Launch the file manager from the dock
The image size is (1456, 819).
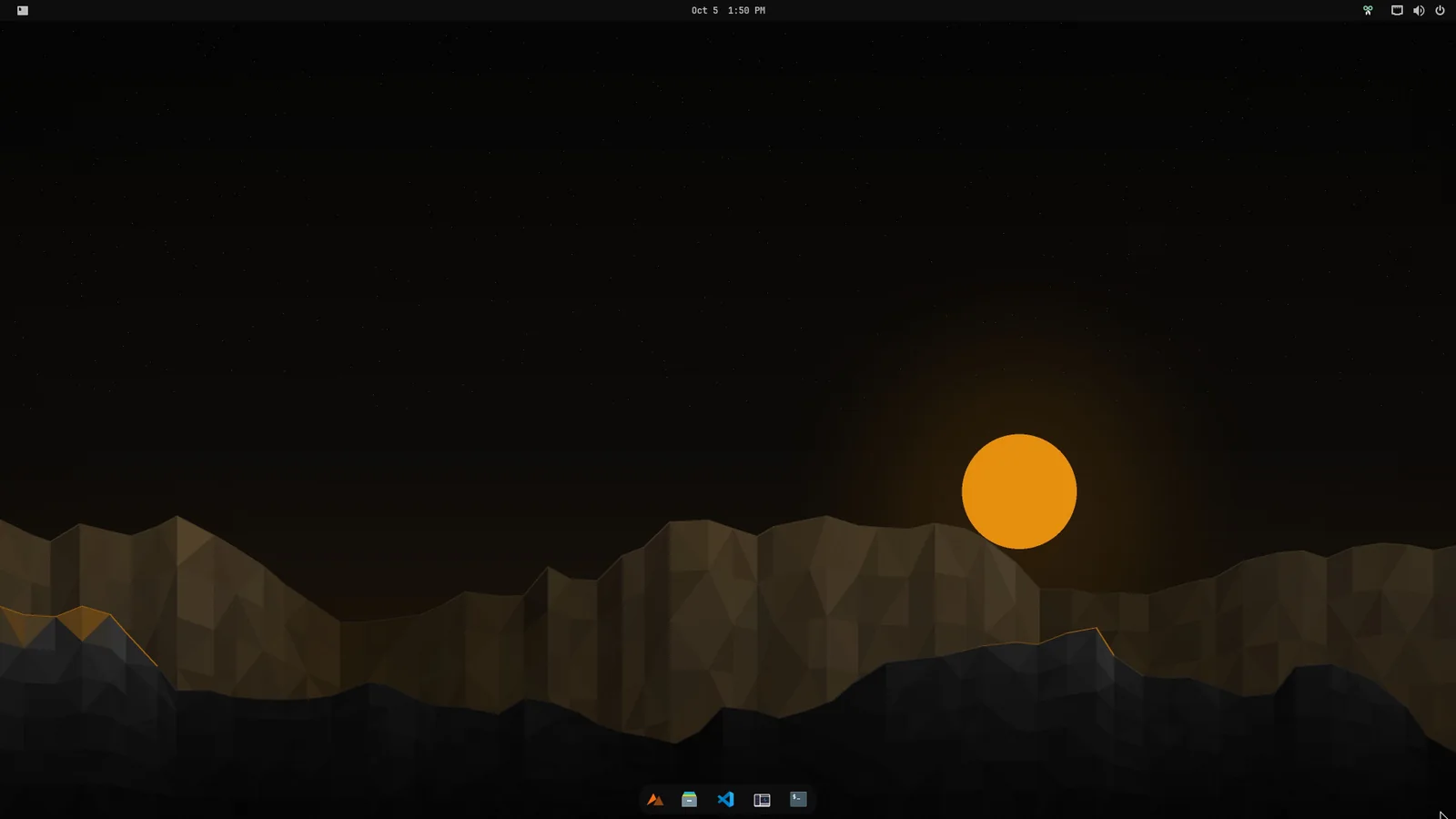tap(689, 800)
